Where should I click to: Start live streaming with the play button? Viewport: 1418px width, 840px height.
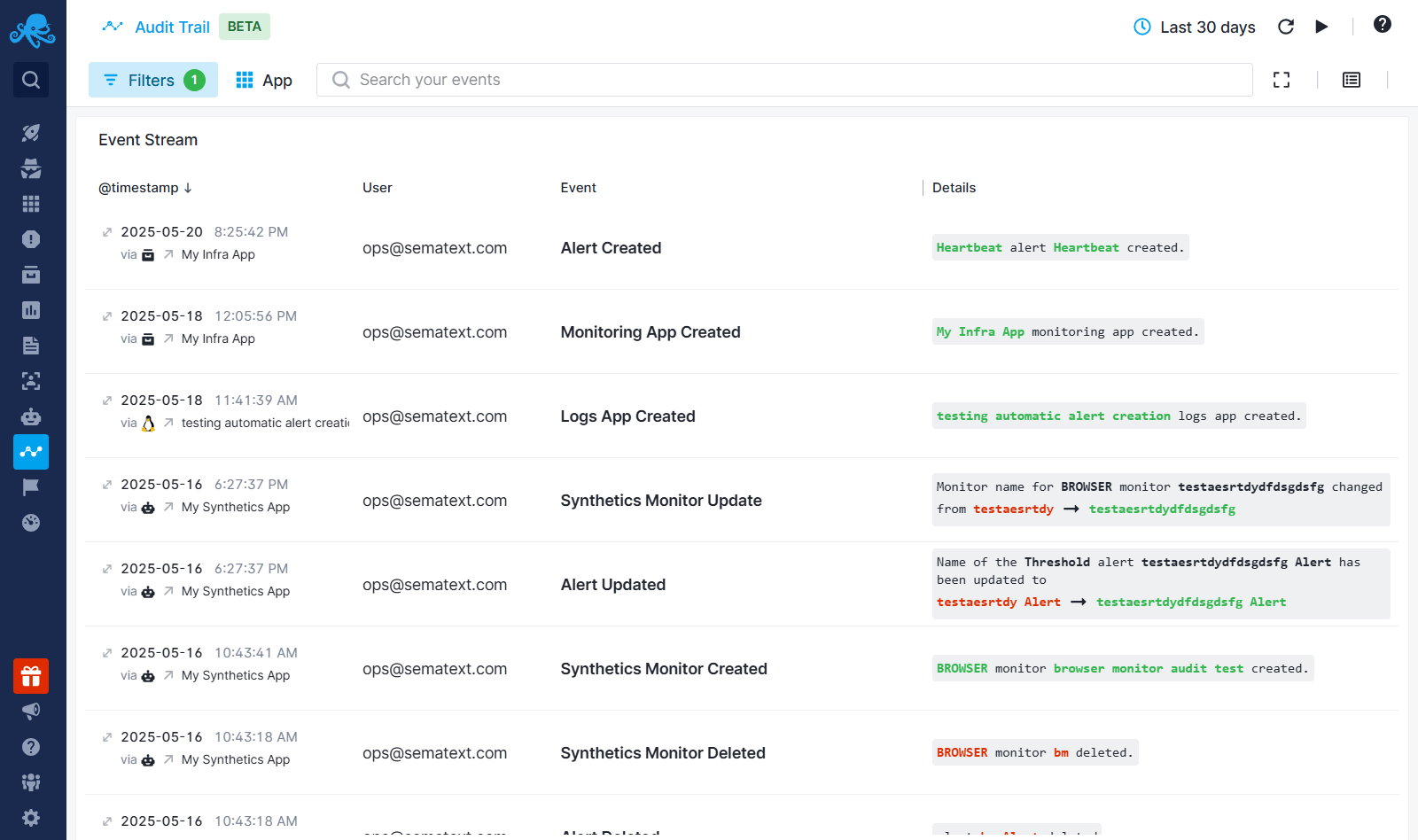pyautogui.click(x=1321, y=27)
